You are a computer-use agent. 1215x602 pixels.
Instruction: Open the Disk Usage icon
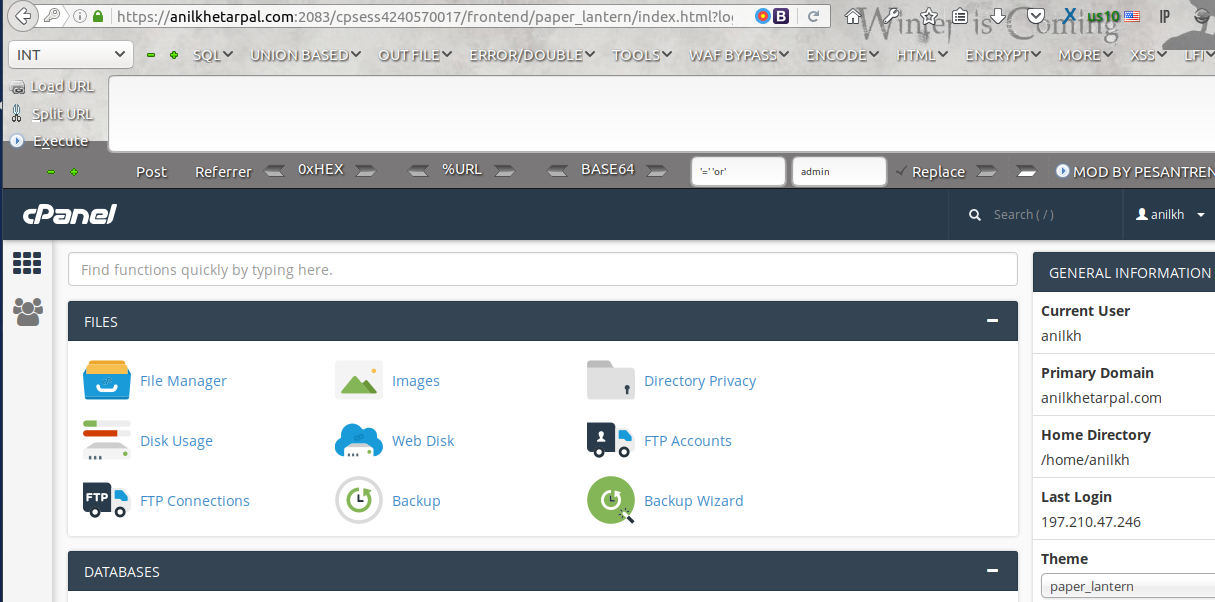click(107, 441)
